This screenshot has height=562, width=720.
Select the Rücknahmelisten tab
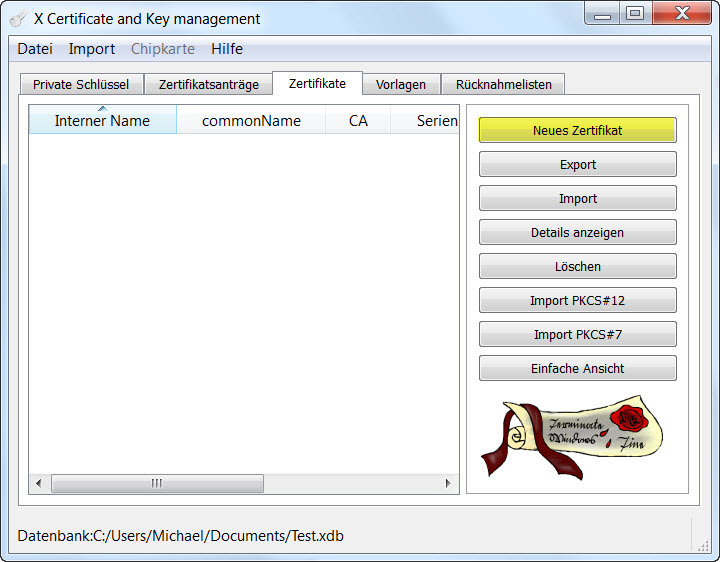coord(504,85)
